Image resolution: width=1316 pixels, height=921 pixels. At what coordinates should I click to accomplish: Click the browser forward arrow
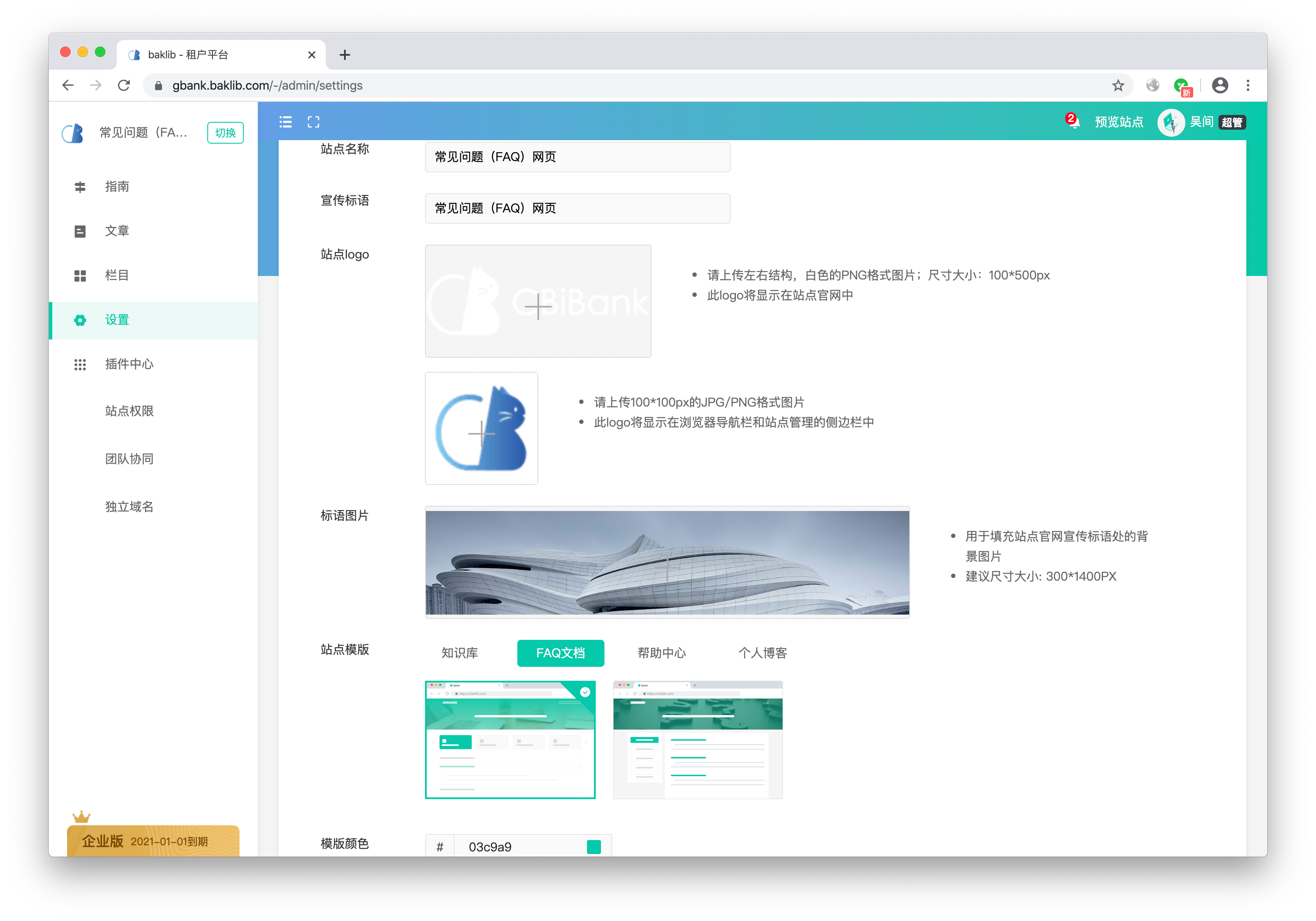[96, 85]
